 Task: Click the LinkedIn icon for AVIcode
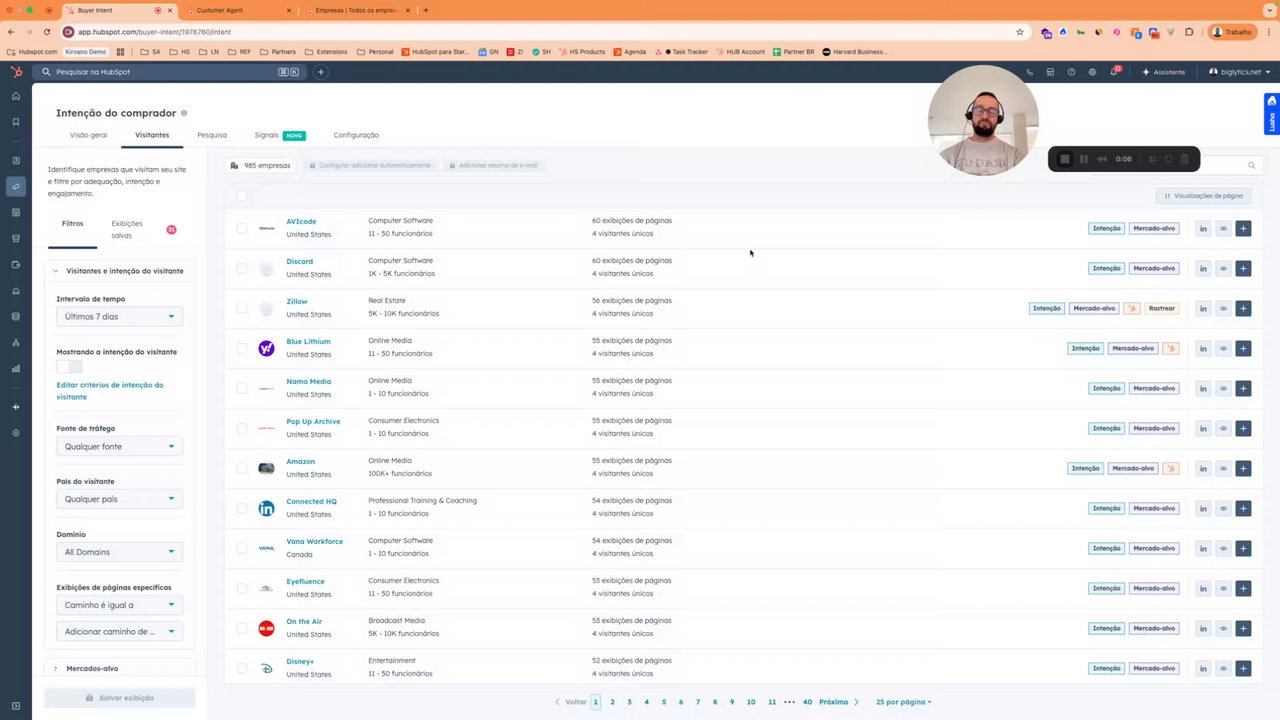tap(1203, 228)
